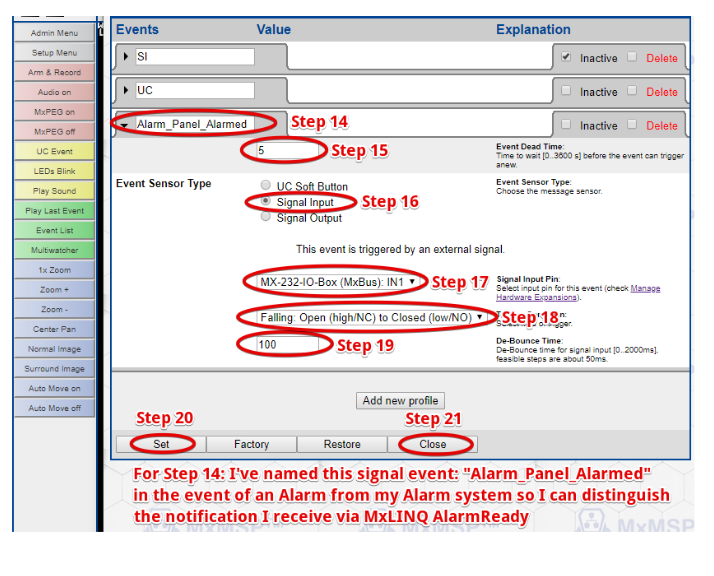Click the Event Dead Time field
Image resolution: width=714 pixels, height=576 pixels.
(x=287, y=150)
